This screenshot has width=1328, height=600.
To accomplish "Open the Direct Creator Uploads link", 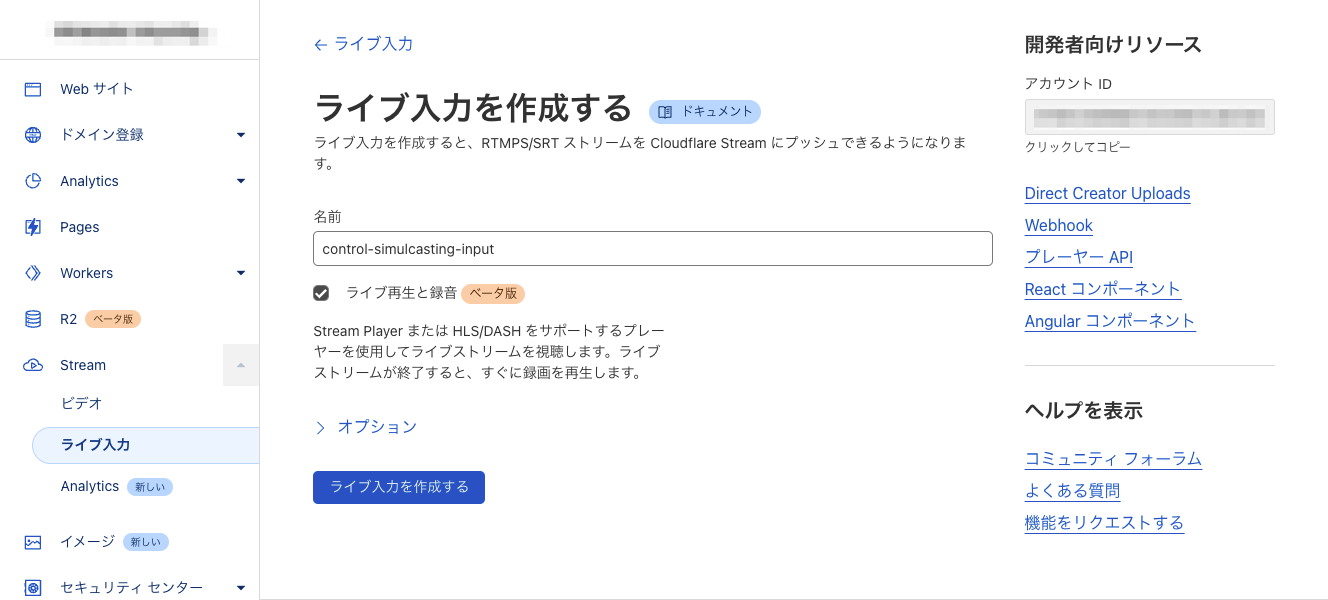I will pos(1107,193).
